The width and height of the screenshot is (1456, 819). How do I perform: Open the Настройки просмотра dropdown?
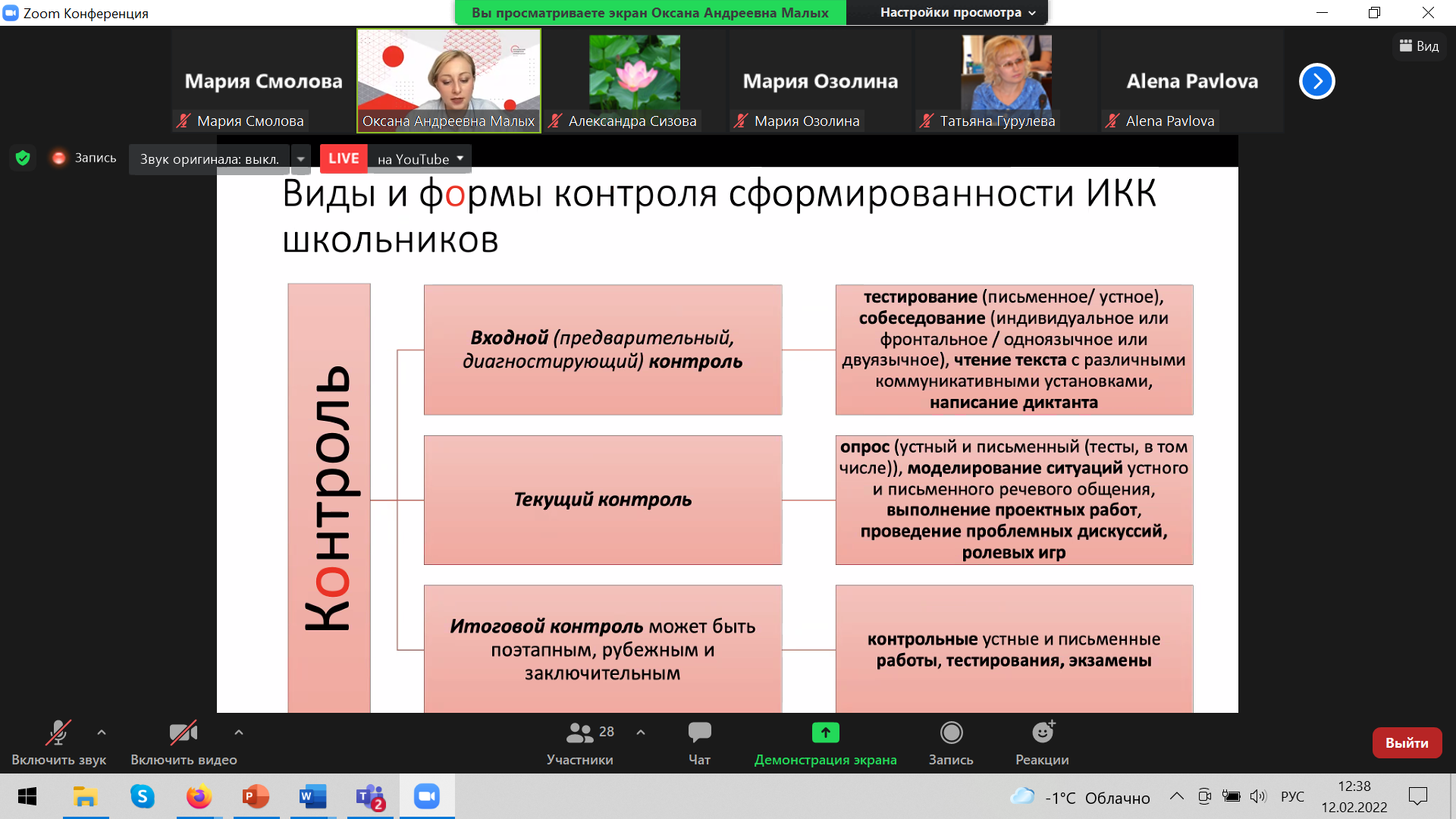coord(946,12)
